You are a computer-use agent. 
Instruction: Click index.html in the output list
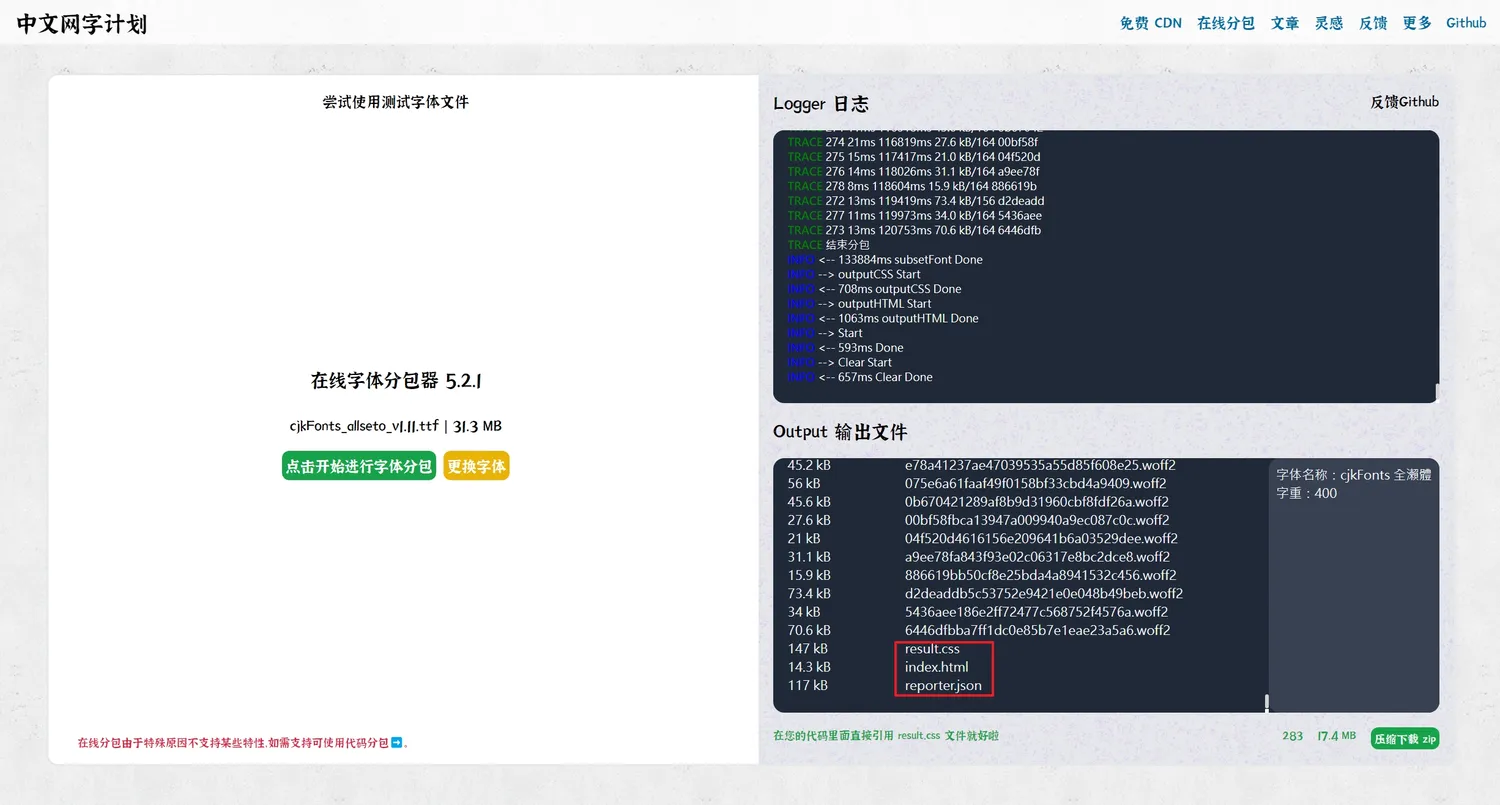[937, 667]
